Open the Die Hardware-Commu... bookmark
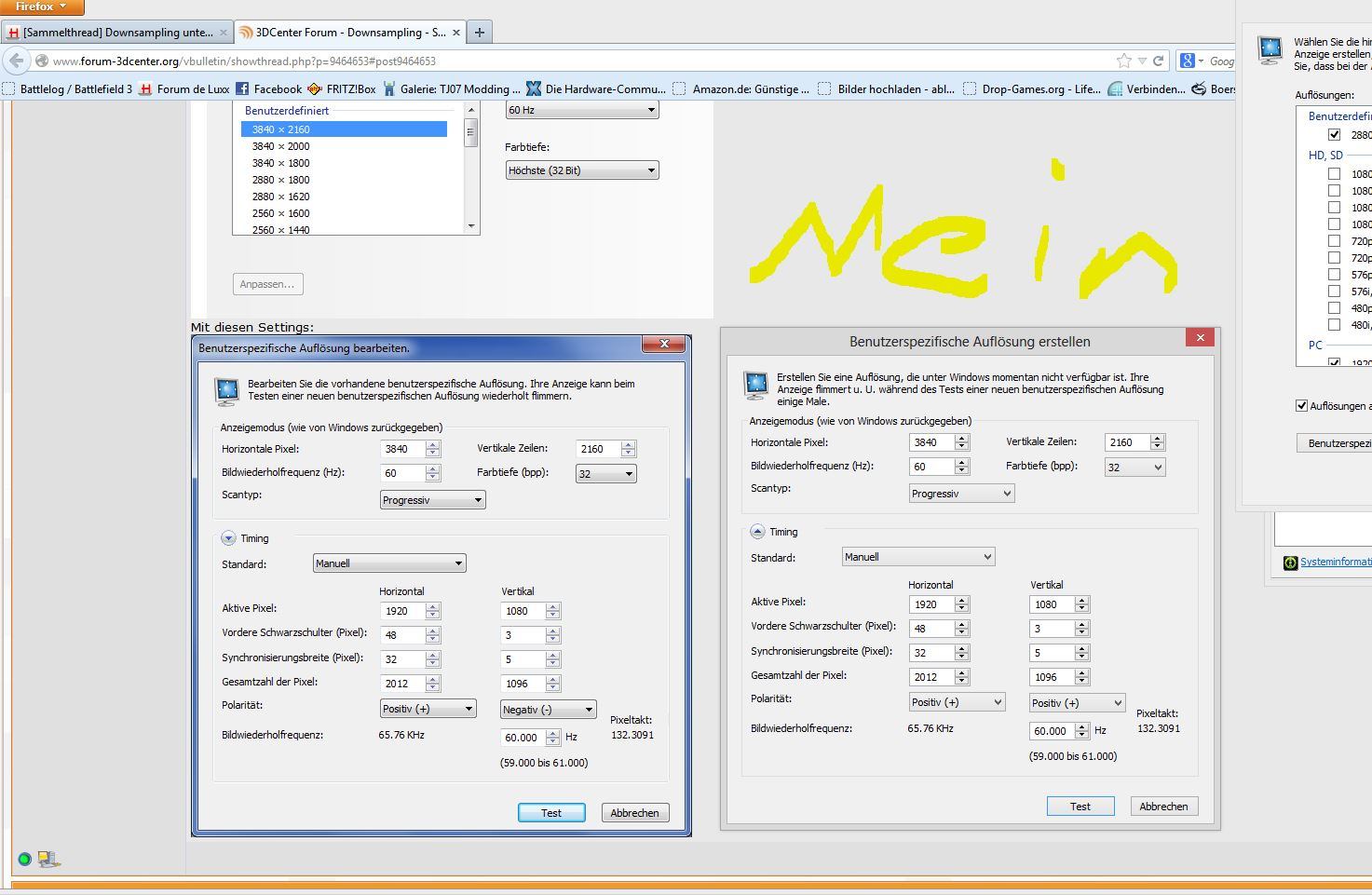The width and height of the screenshot is (1372, 895). pos(596,88)
